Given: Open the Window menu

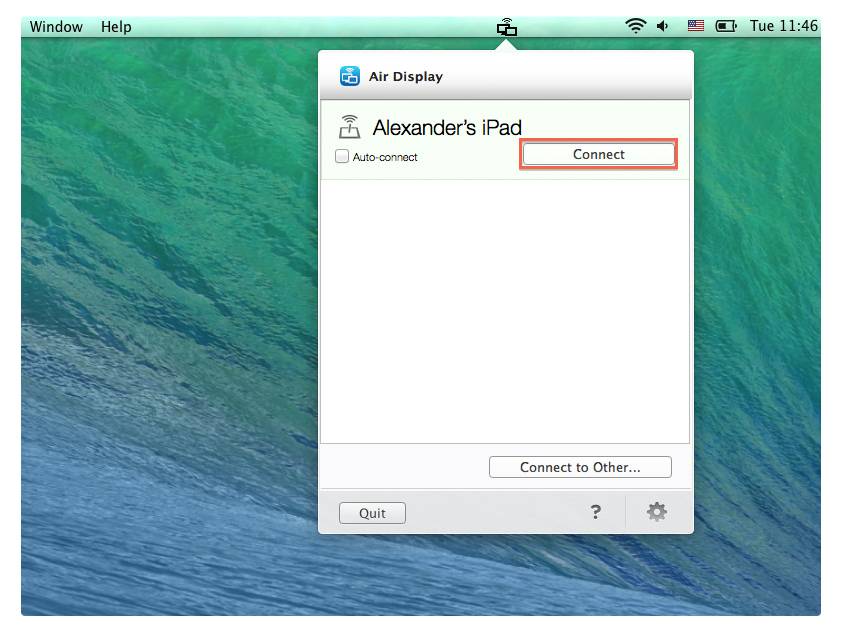Looking at the screenshot, I should [56, 27].
